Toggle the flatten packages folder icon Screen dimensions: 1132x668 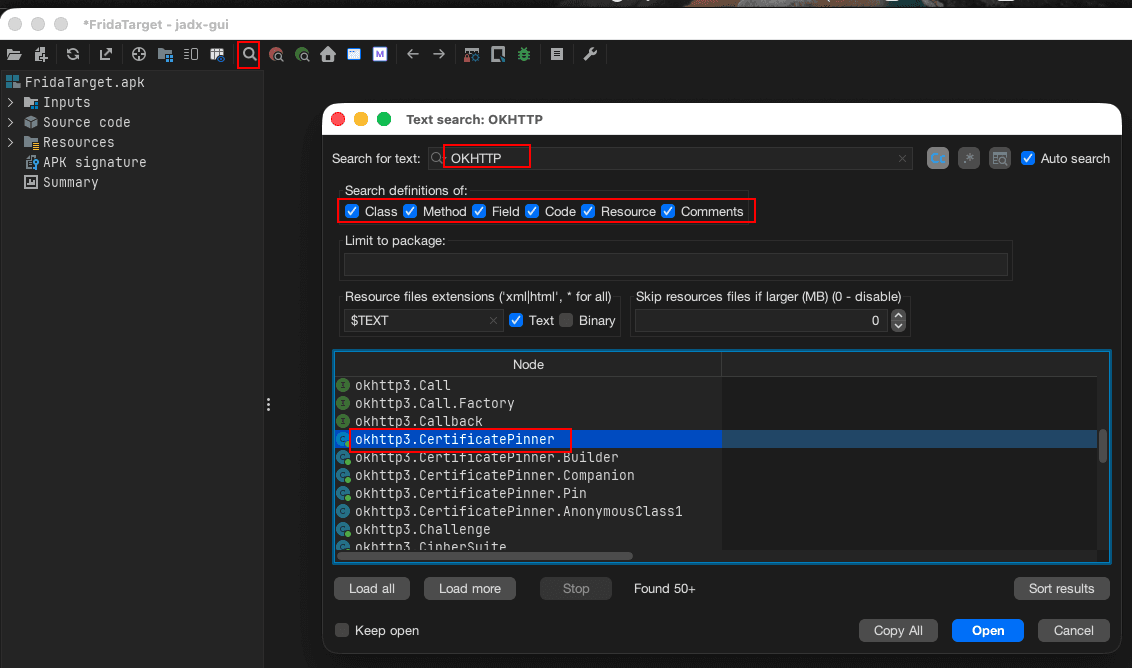[x=165, y=54]
